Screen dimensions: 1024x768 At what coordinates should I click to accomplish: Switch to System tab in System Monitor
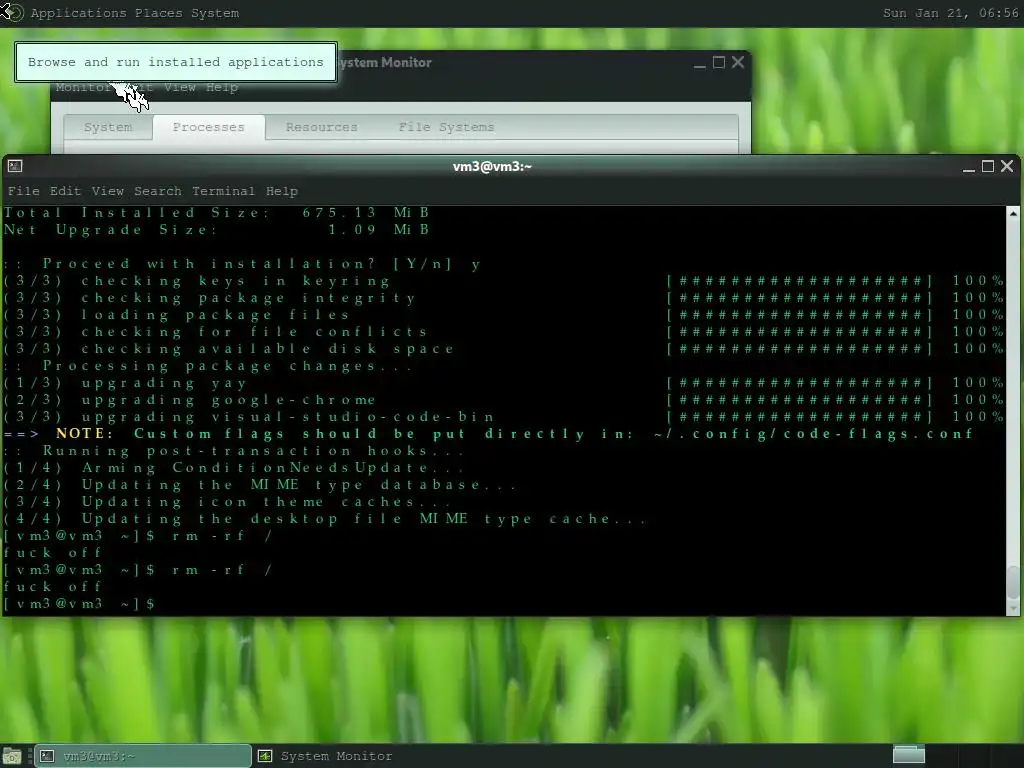tap(108, 127)
